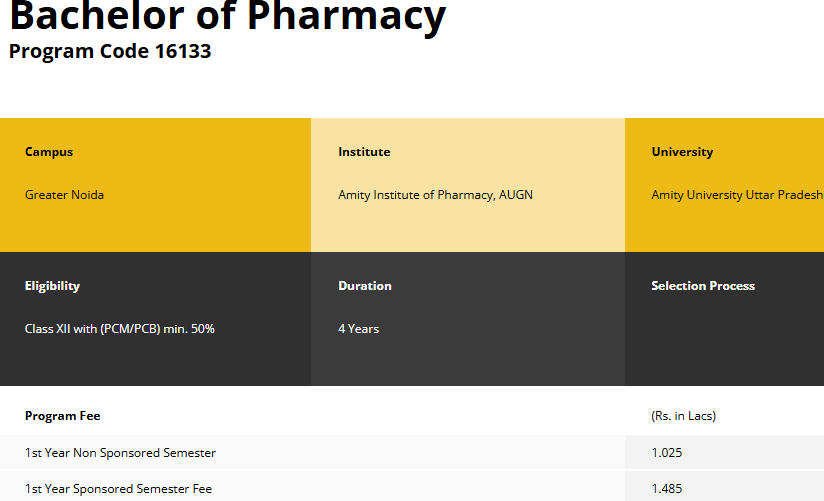This screenshot has height=501, width=824.
Task: Click the Eligibility heading
Action: click(x=52, y=286)
